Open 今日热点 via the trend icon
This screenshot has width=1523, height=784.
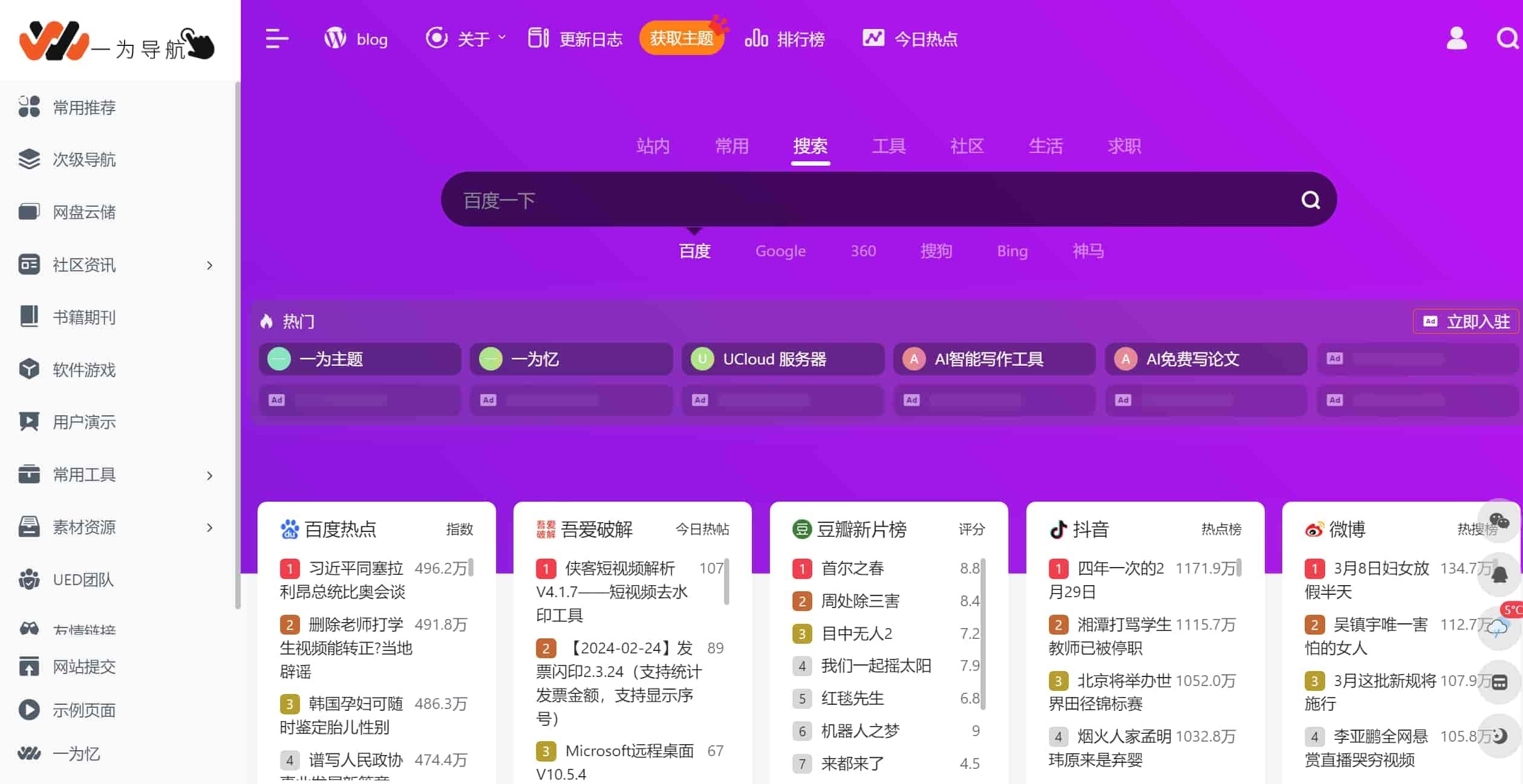point(873,37)
